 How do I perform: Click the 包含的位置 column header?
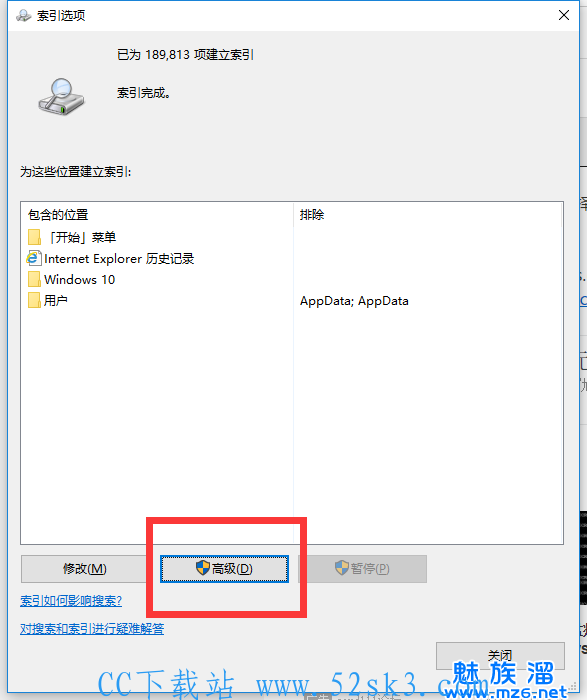pyautogui.click(x=58, y=215)
